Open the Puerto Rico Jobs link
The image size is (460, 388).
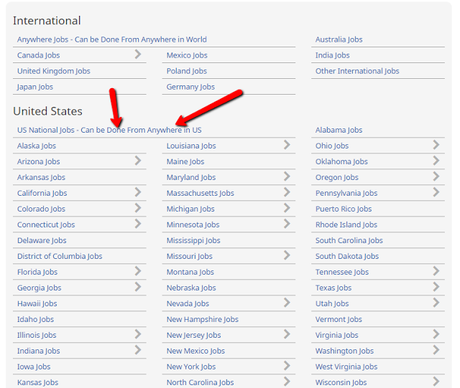(344, 209)
